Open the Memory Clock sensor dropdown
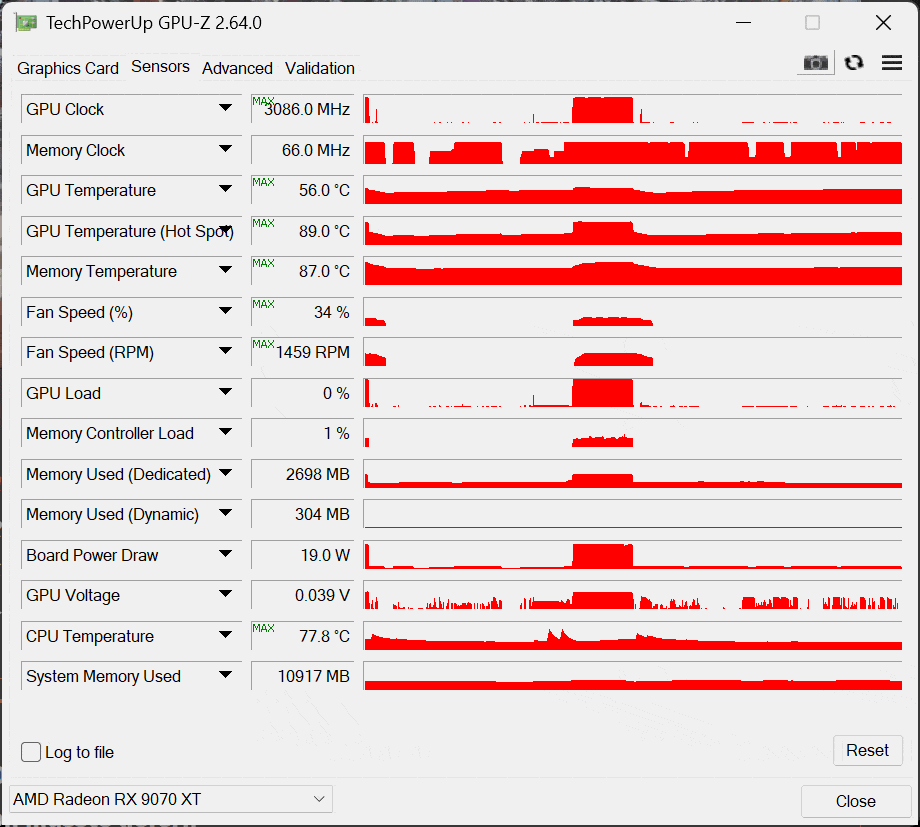920x827 pixels. tap(225, 149)
